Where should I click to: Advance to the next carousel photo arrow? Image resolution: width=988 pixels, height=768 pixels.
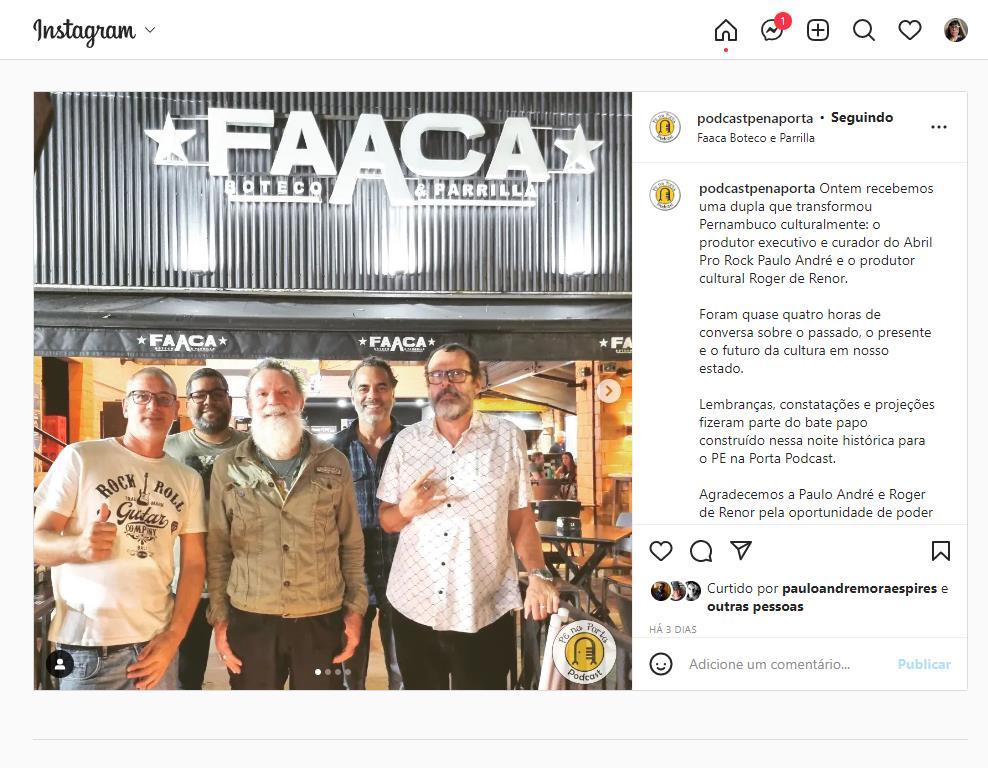tap(609, 391)
